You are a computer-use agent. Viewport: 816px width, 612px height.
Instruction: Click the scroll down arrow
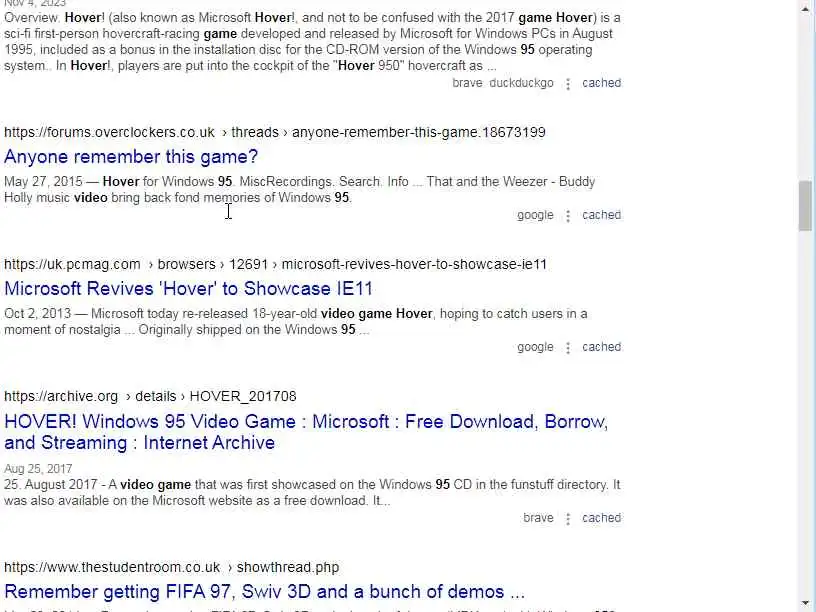click(x=807, y=604)
